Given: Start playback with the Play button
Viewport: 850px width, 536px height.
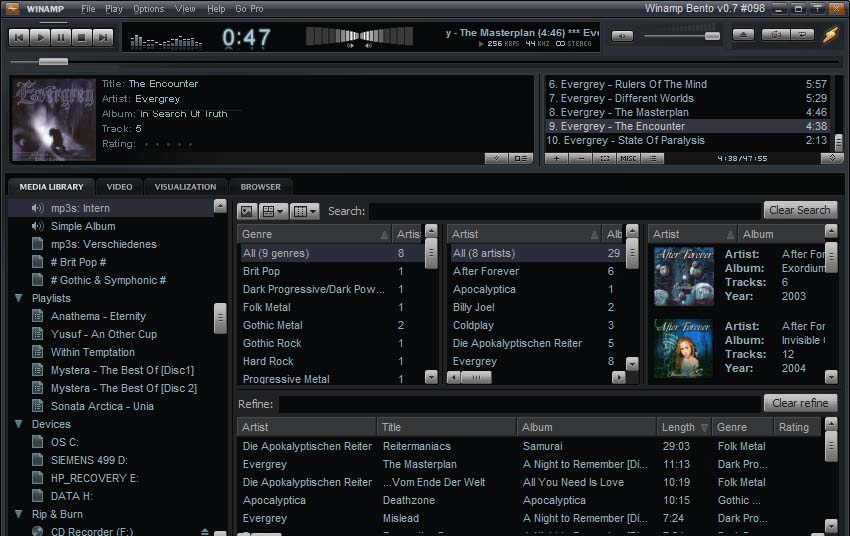Looking at the screenshot, I should click(40, 37).
